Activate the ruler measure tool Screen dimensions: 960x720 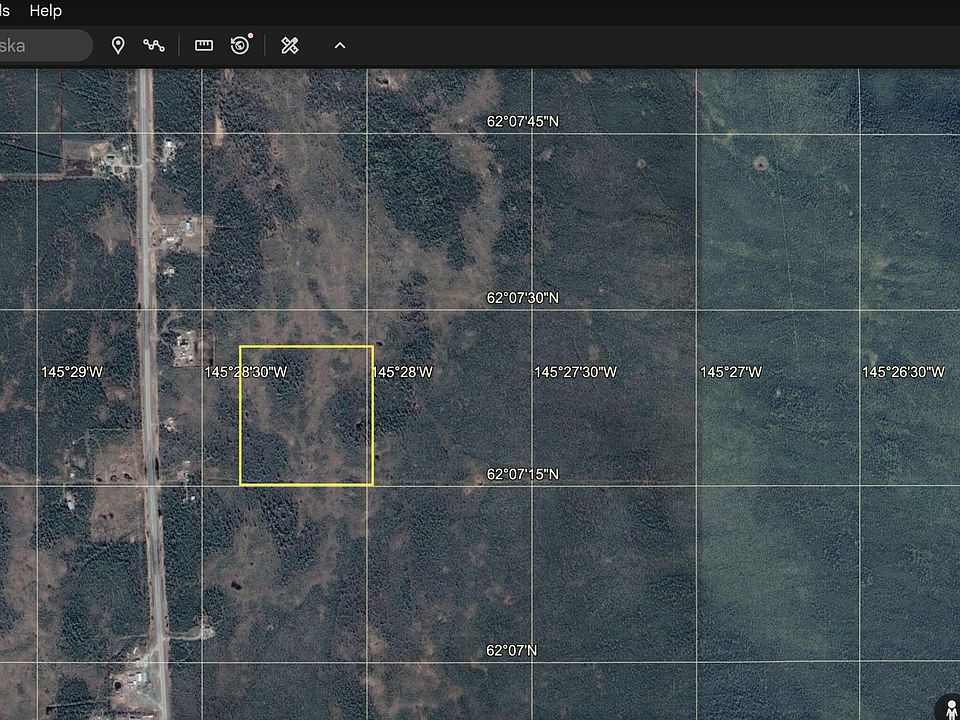204,45
